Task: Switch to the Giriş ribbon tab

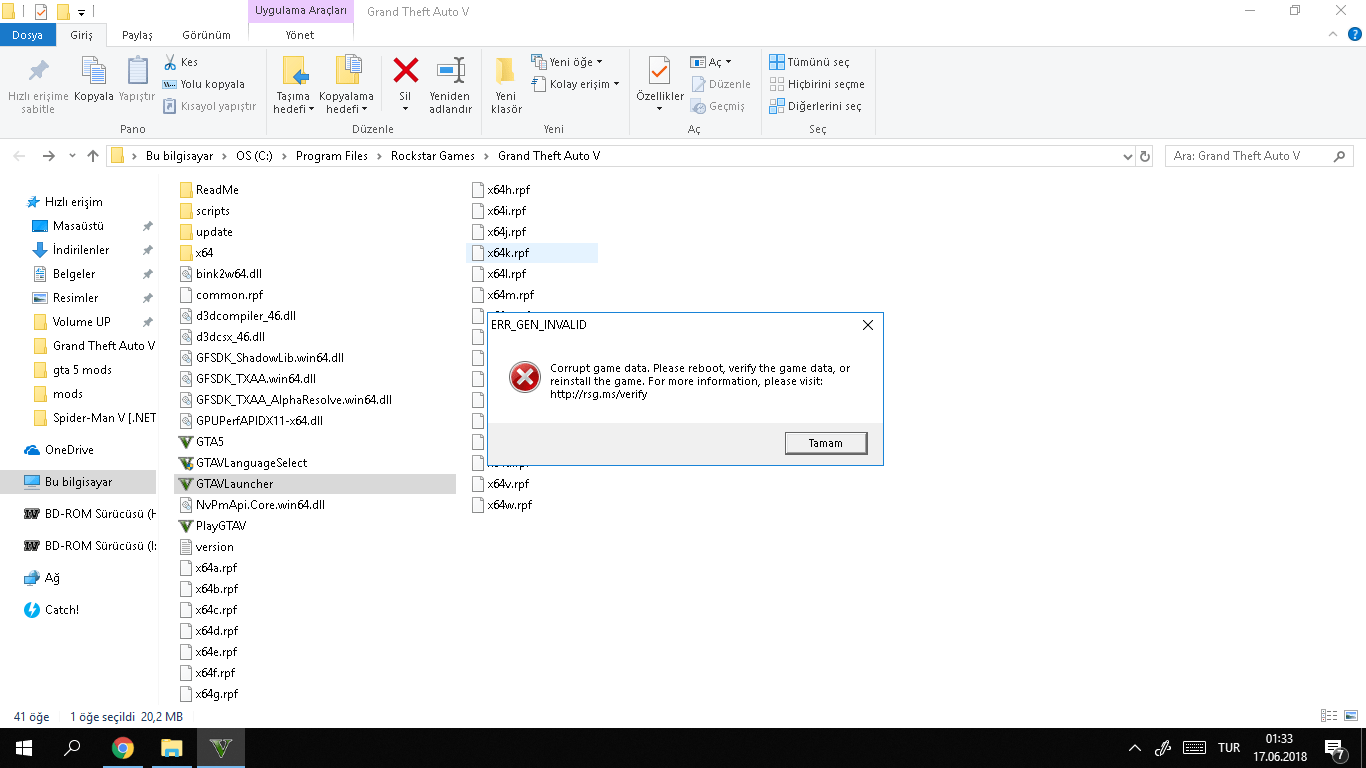Action: click(x=81, y=35)
